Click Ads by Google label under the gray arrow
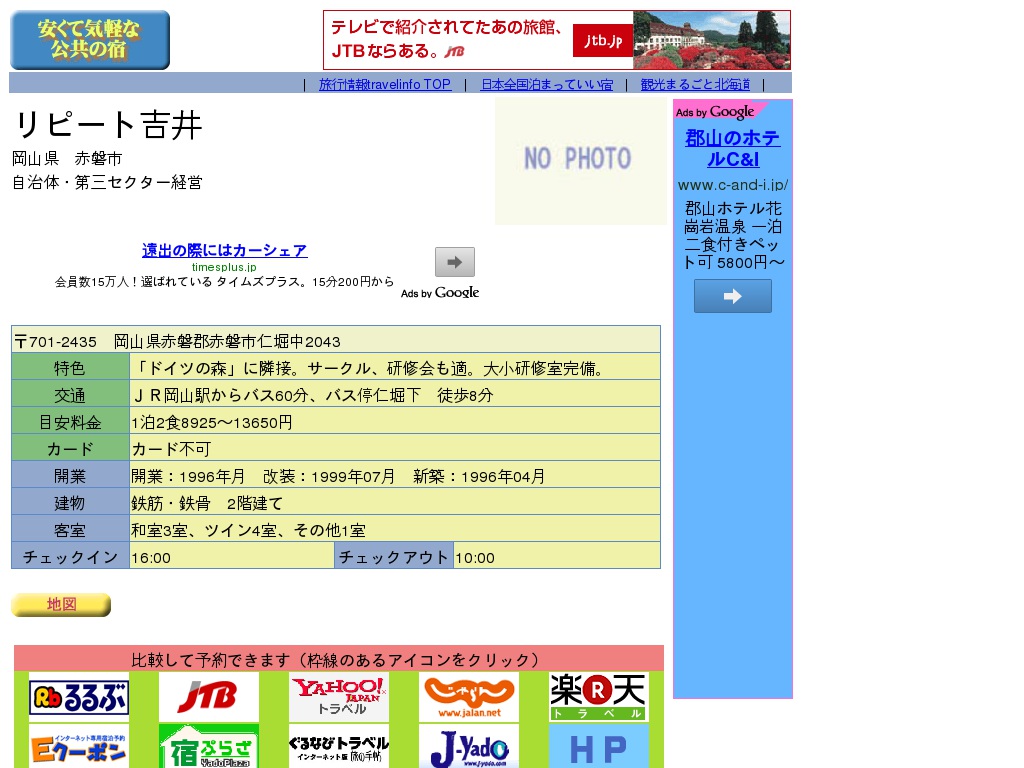The height and width of the screenshot is (768, 1024). 440,293
